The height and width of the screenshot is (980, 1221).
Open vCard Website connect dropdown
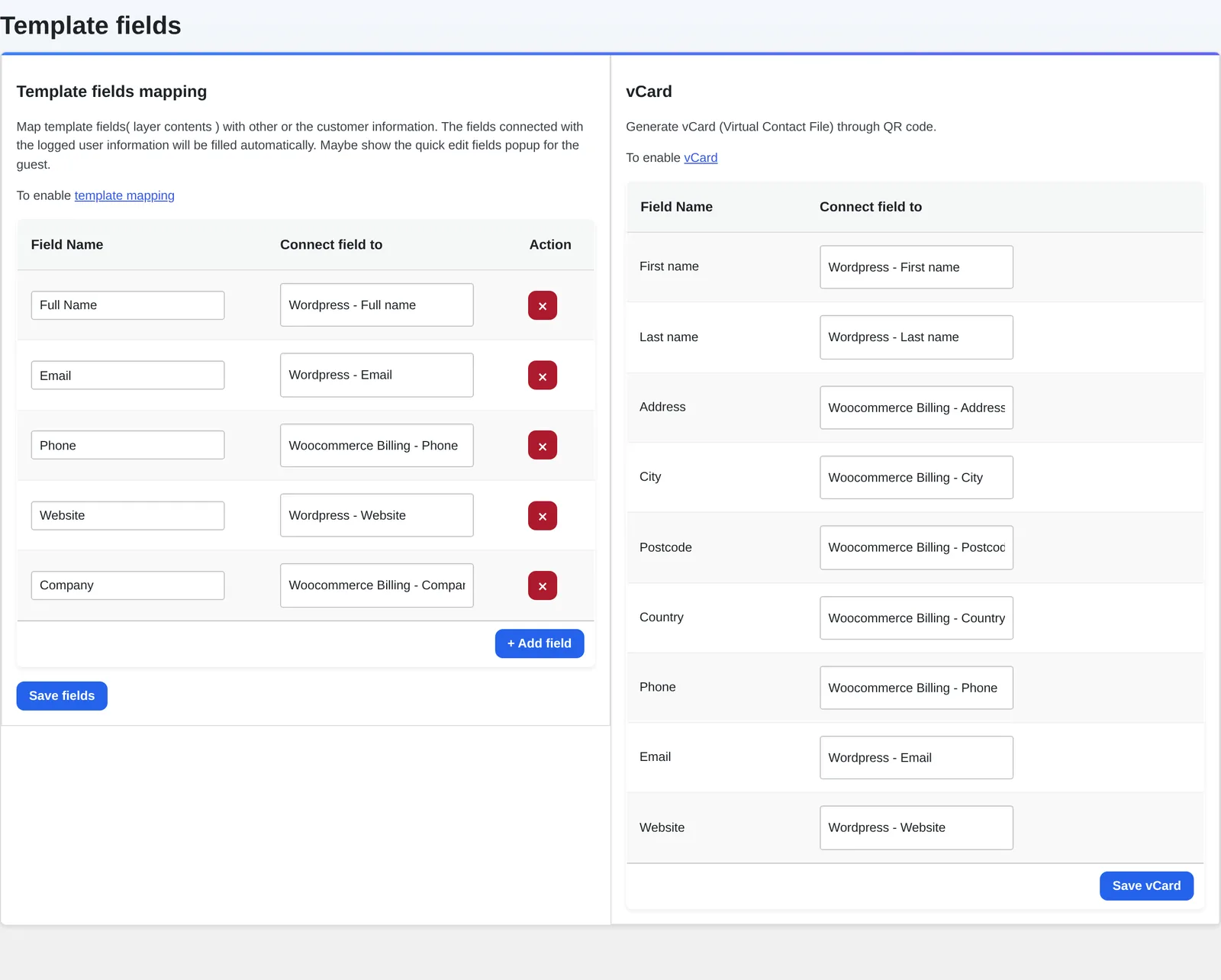917,827
